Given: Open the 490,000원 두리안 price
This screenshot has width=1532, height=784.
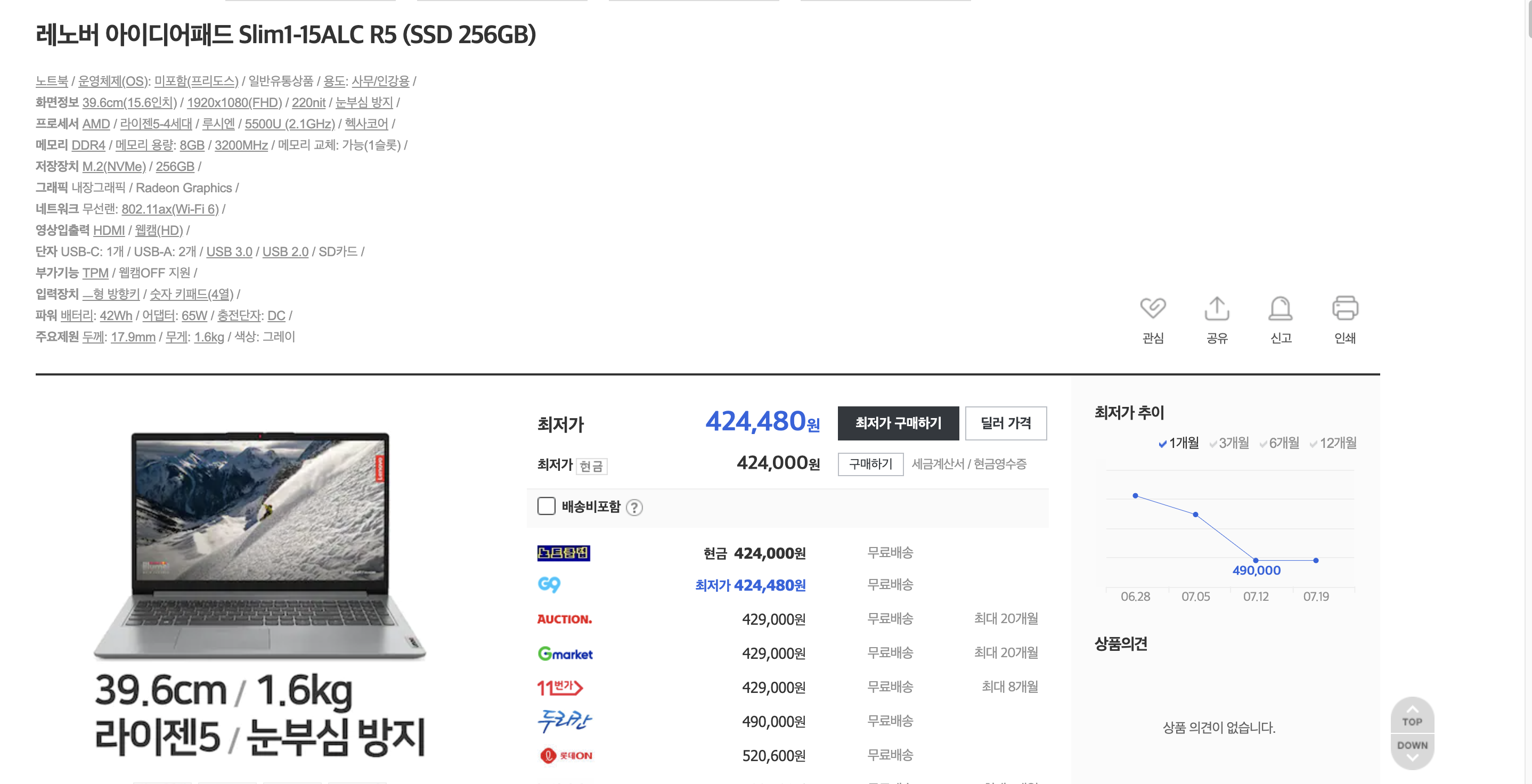Looking at the screenshot, I should click(774, 722).
